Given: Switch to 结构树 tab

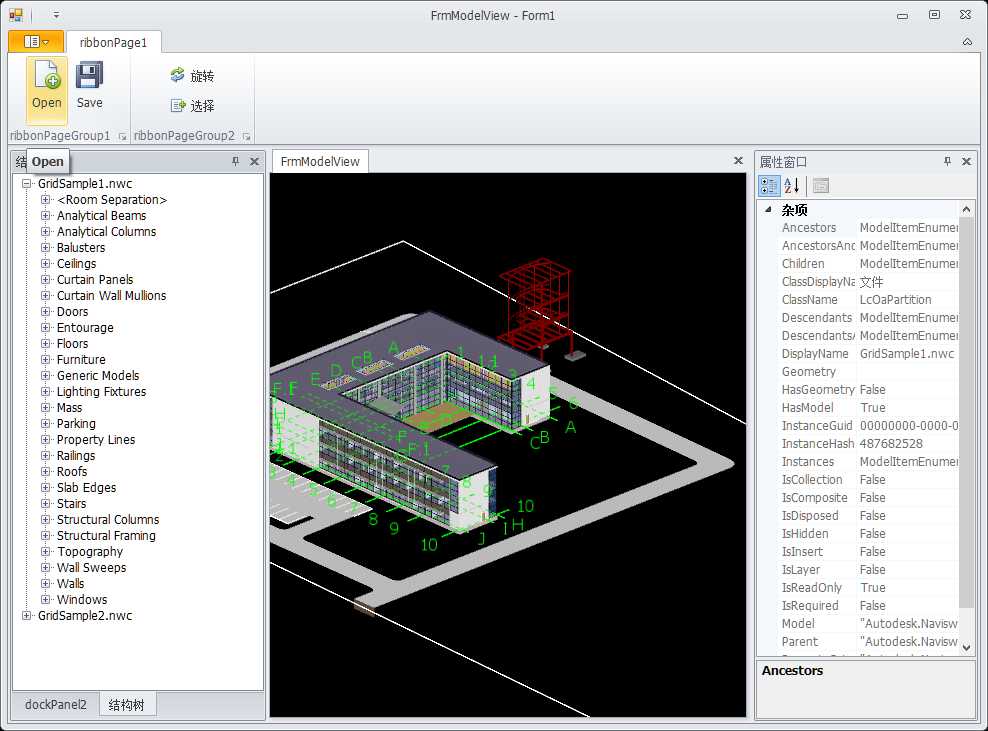Looking at the screenshot, I should pyautogui.click(x=127, y=705).
